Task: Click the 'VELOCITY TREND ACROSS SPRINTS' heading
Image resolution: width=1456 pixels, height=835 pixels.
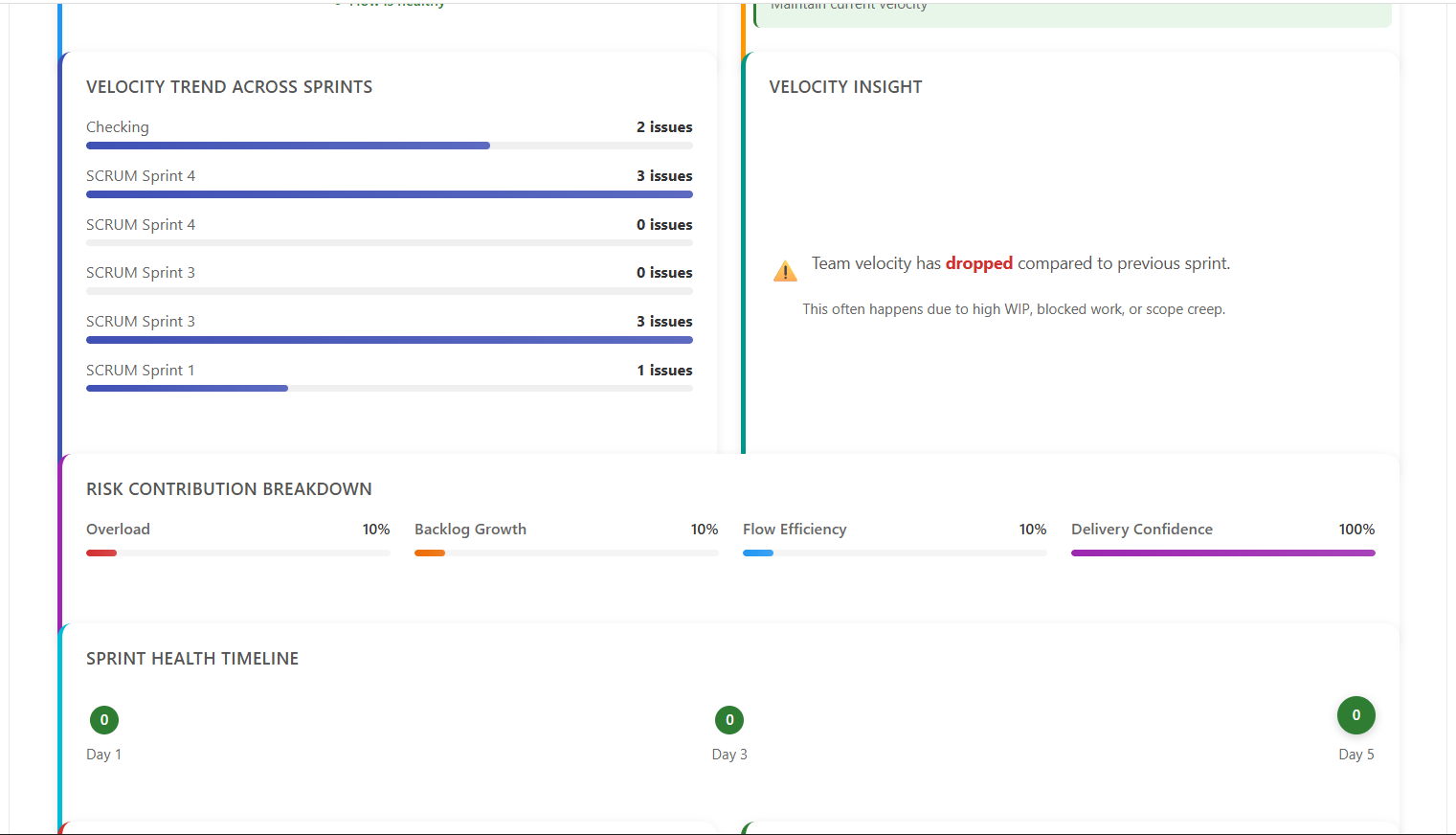Action: [230, 87]
